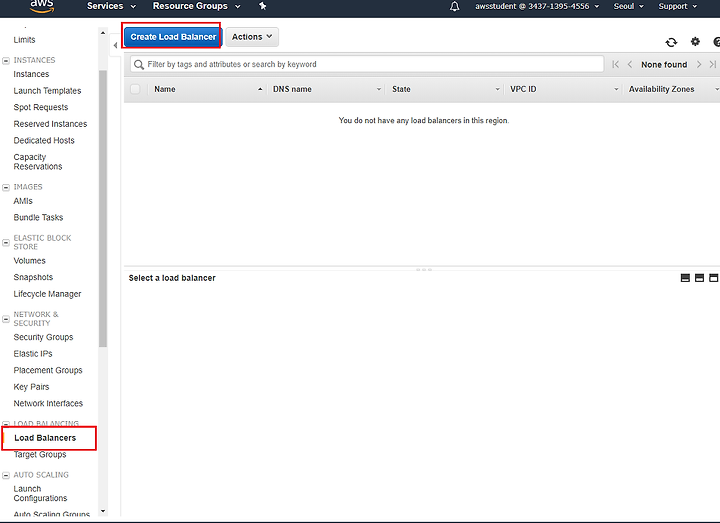Screen dimensions: 720x523
Task: Sort by Availability Zones column
Action: point(672,89)
